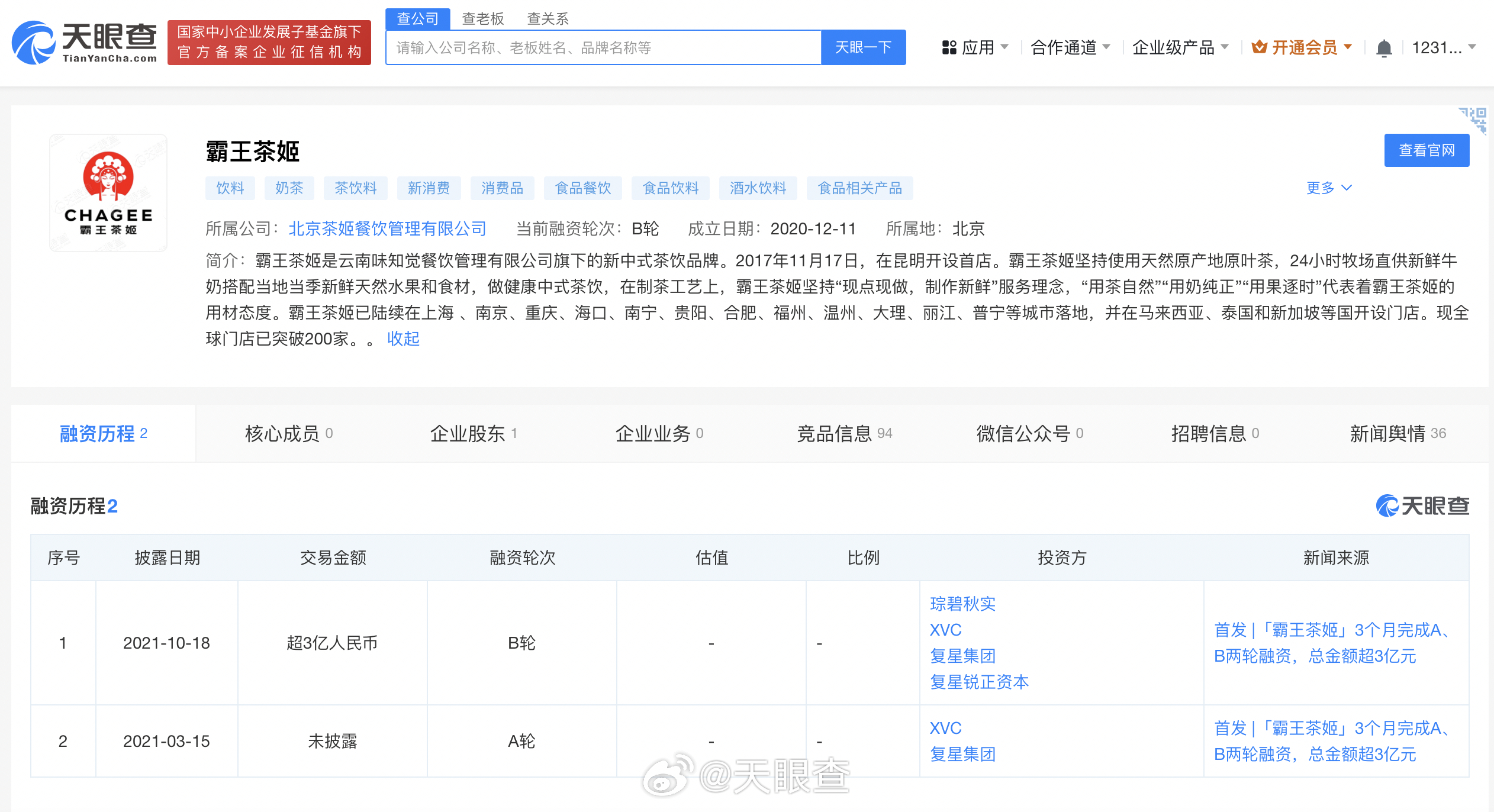1494x812 pixels.
Task: Click the 披露日期 column header
Action: click(x=168, y=558)
